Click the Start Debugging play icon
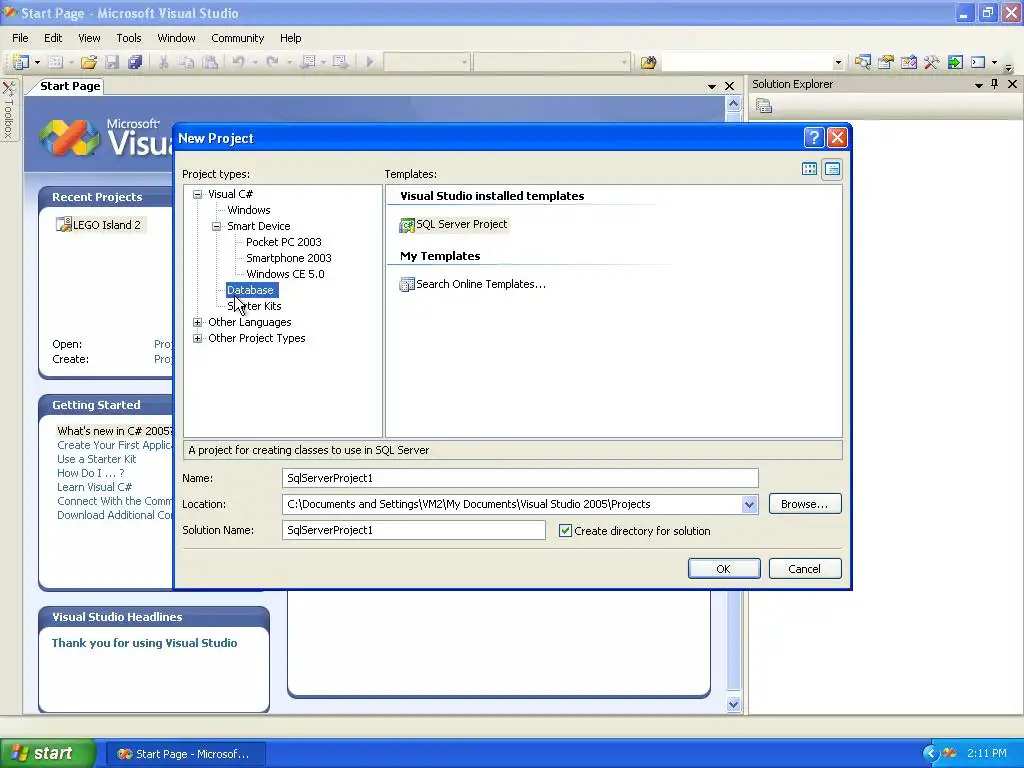The width and height of the screenshot is (1024, 768). [x=370, y=62]
